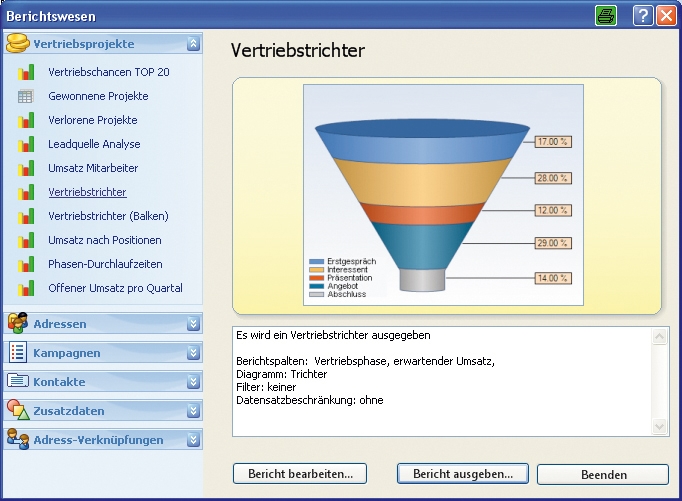Click chart icon beside Offener Umsatz pro Quartal
The image size is (682, 501).
click(x=26, y=288)
